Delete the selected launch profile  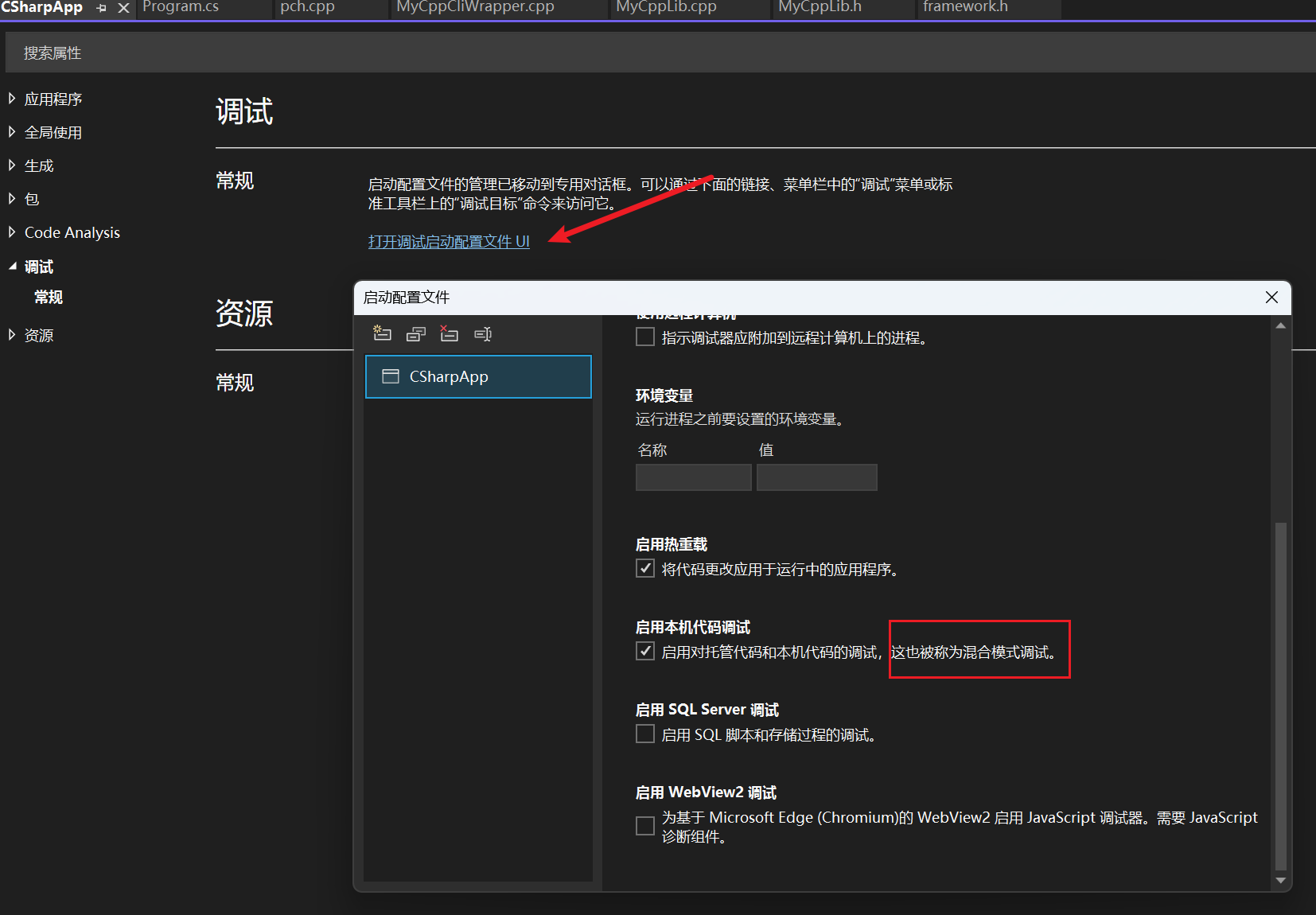tap(449, 333)
